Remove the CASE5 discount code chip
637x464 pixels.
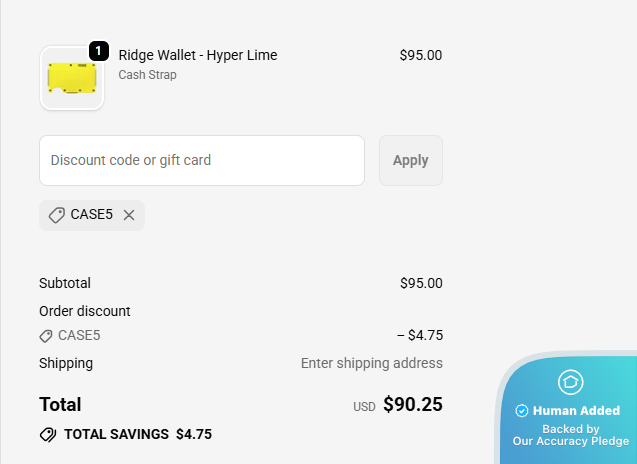point(129,215)
